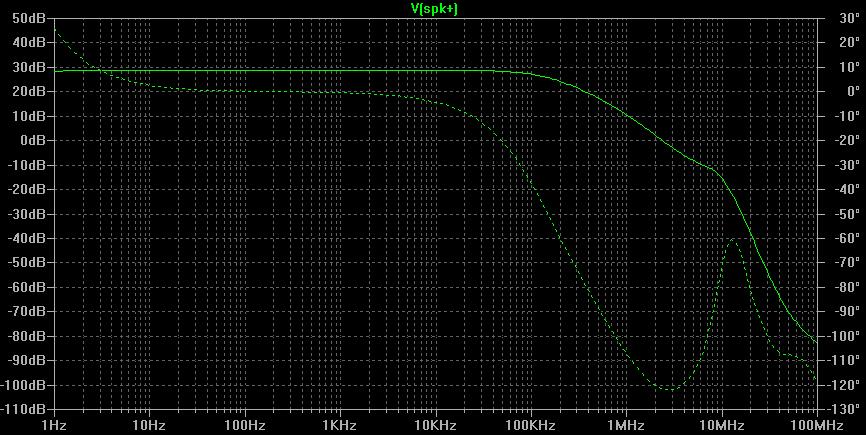Click the 50dB magnitude axis label
Screen dimensions: 866x435
click(28, 18)
